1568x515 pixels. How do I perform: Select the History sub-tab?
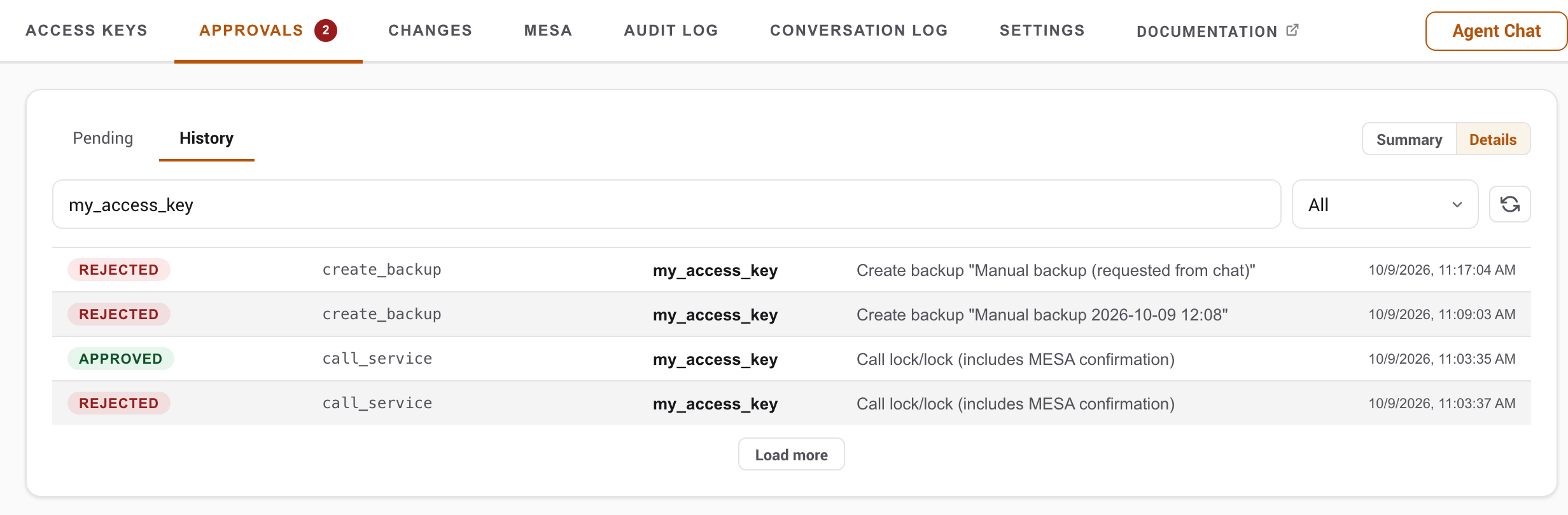point(206,138)
